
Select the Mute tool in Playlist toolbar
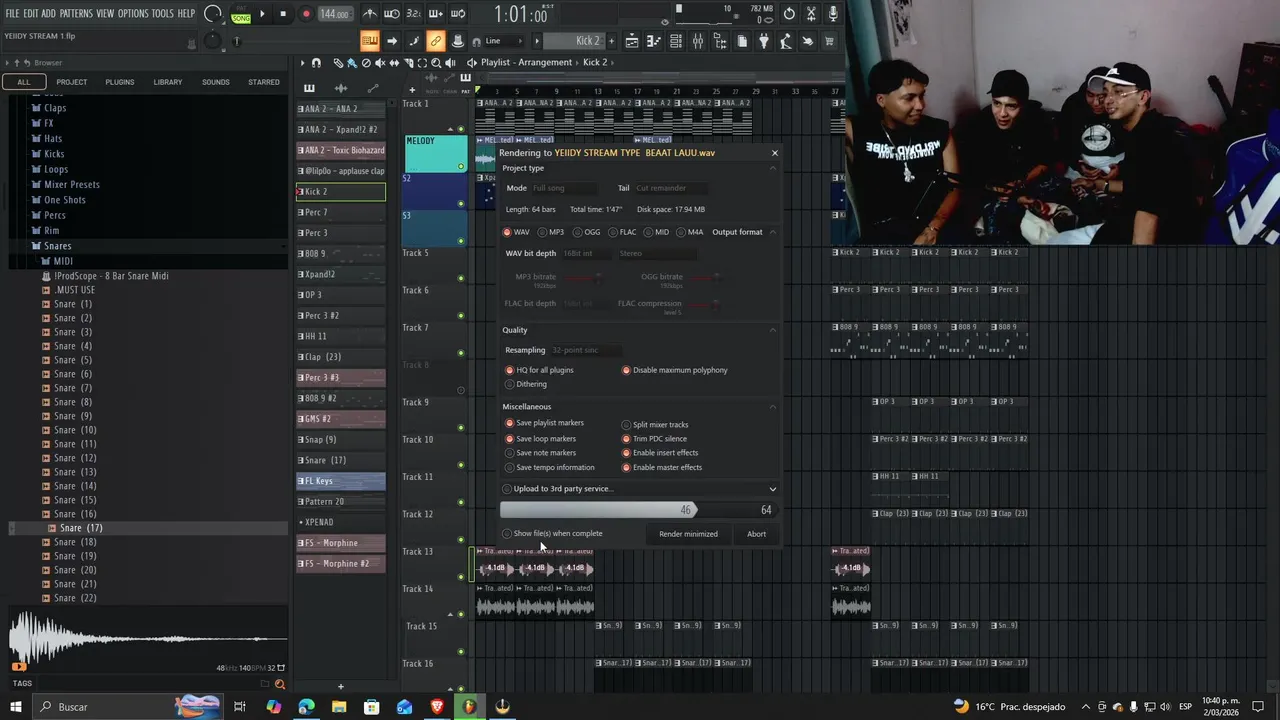click(380, 63)
